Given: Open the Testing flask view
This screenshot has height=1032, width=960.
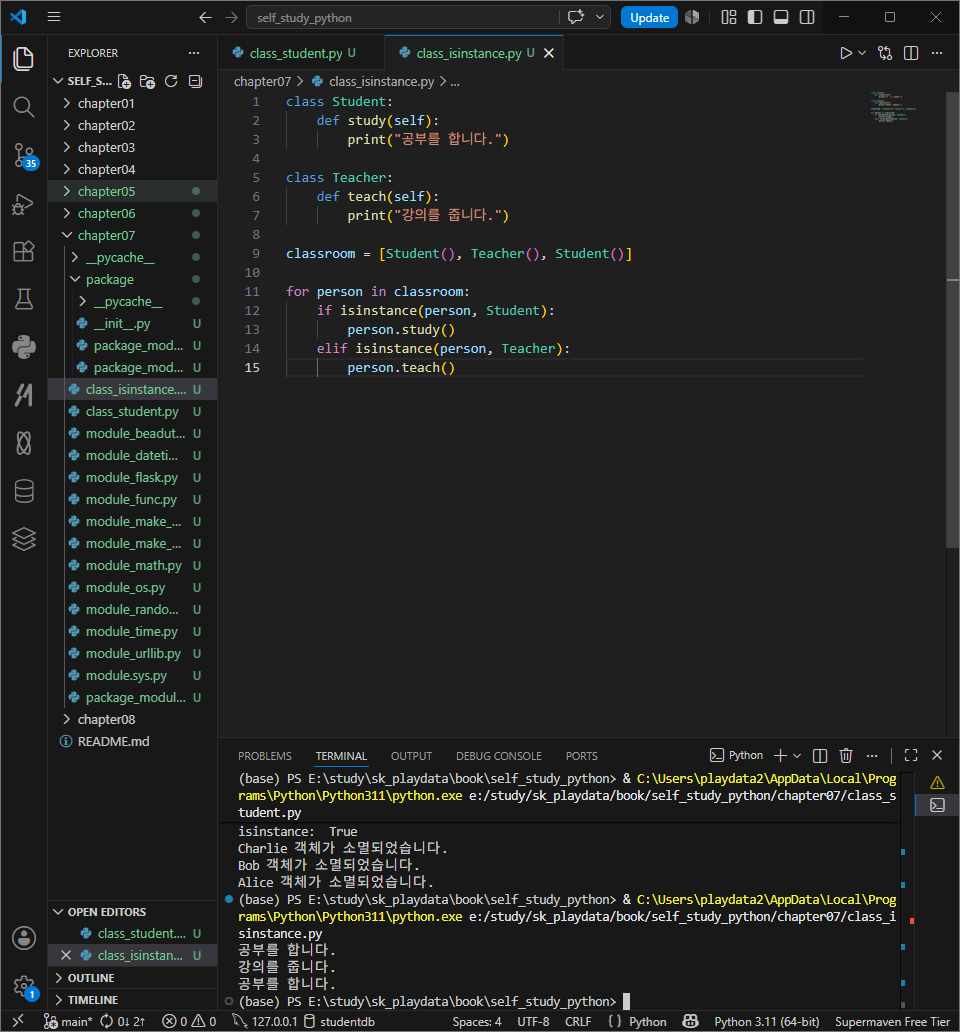Looking at the screenshot, I should (x=24, y=299).
